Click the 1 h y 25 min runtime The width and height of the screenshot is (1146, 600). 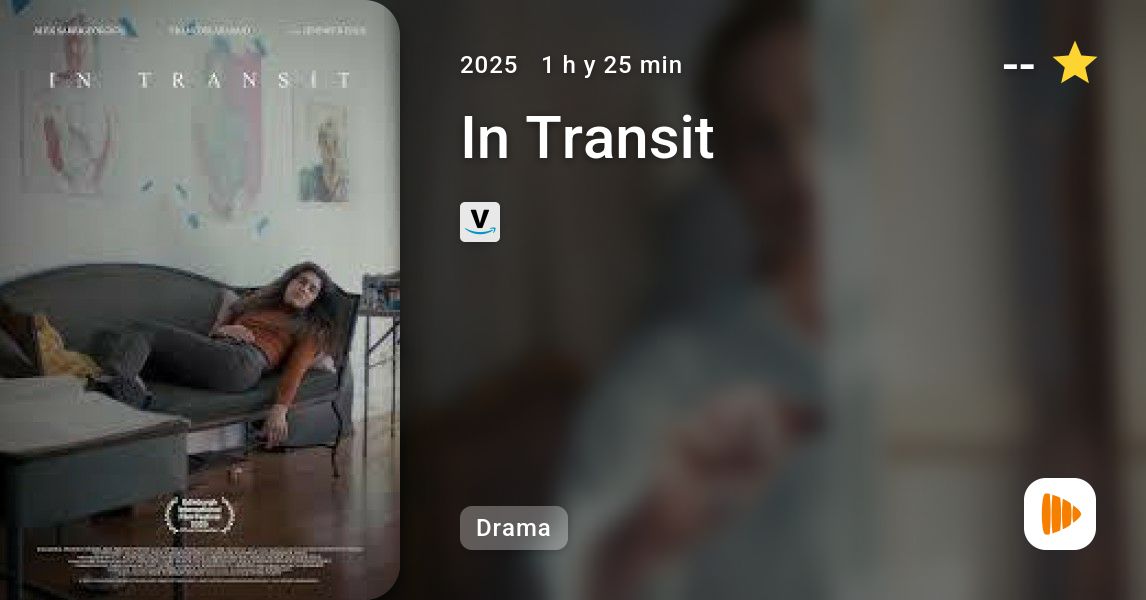click(612, 65)
